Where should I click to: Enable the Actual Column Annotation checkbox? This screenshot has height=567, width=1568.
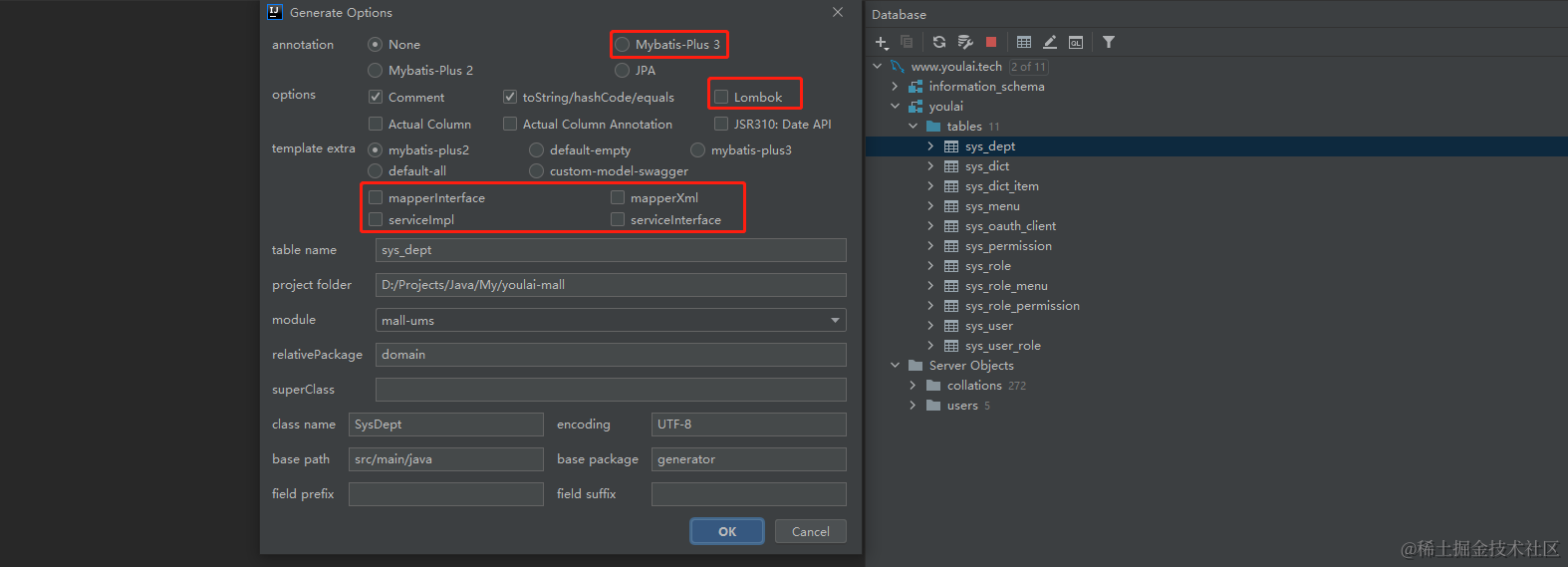pyautogui.click(x=510, y=124)
